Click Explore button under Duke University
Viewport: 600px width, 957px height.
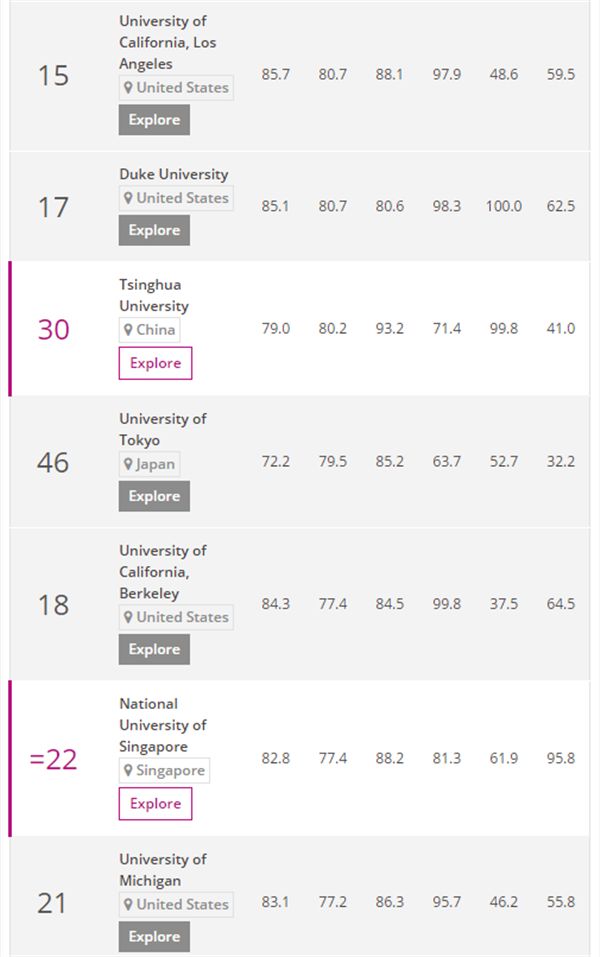point(154,230)
